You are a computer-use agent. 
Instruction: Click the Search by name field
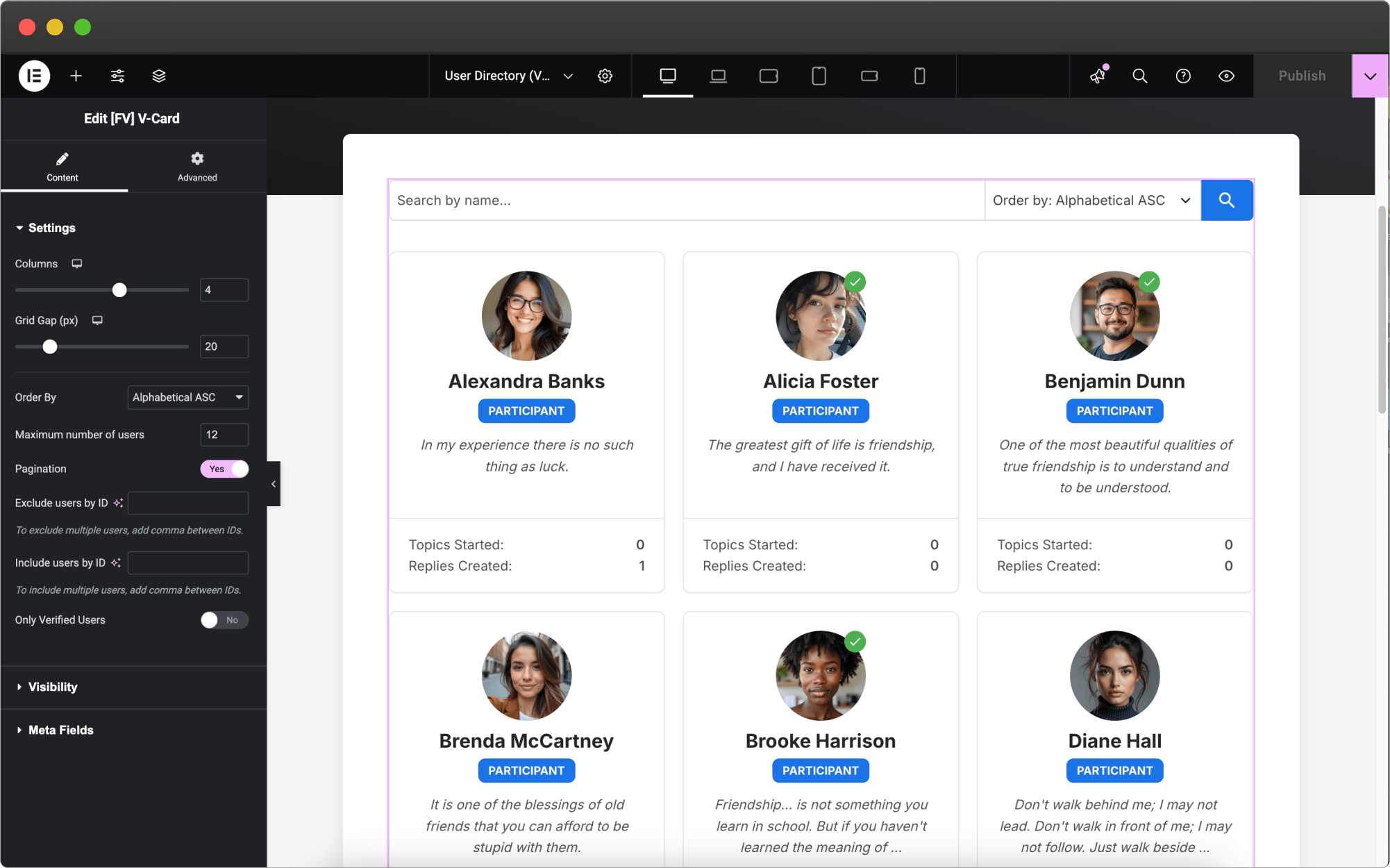click(x=687, y=200)
